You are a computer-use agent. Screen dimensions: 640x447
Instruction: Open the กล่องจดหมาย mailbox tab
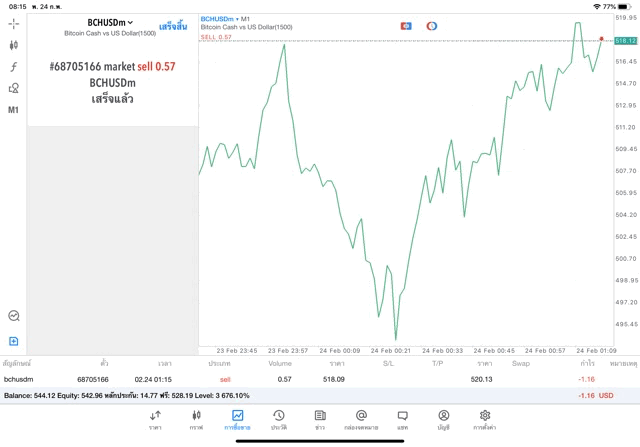(361, 420)
